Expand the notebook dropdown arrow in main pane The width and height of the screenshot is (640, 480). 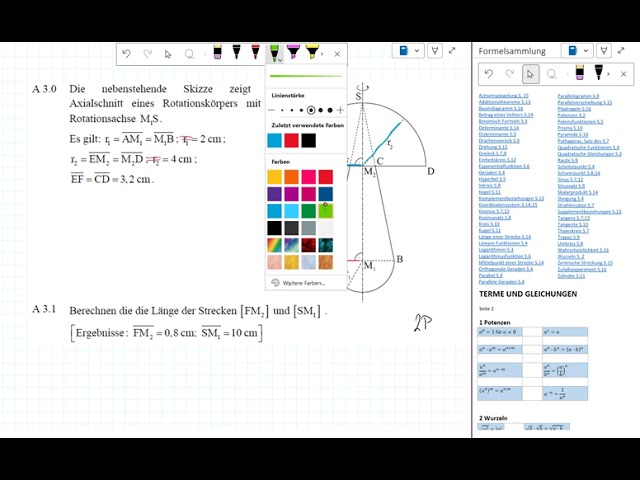point(417,51)
